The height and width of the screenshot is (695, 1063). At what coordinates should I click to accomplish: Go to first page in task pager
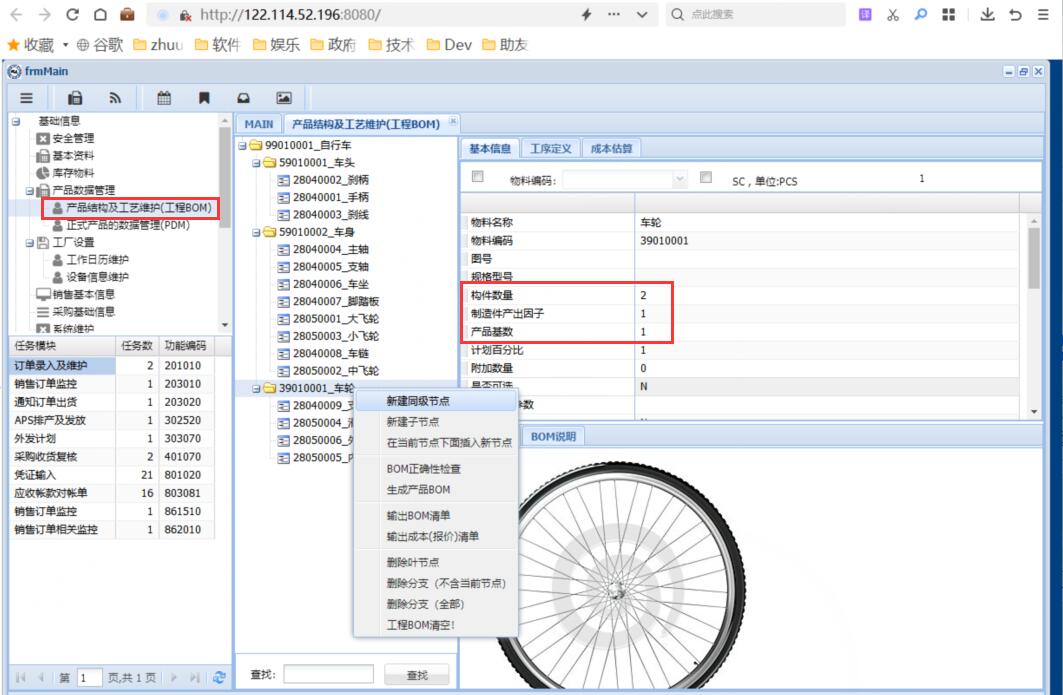(x=20, y=677)
